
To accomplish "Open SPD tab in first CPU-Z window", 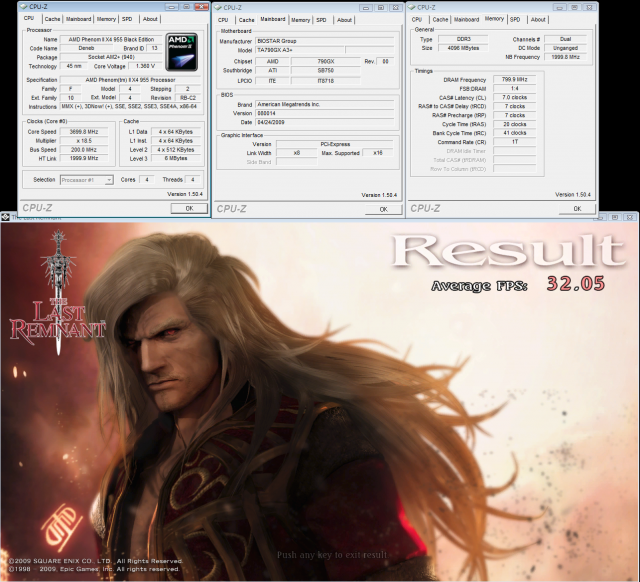I will coord(127,19).
